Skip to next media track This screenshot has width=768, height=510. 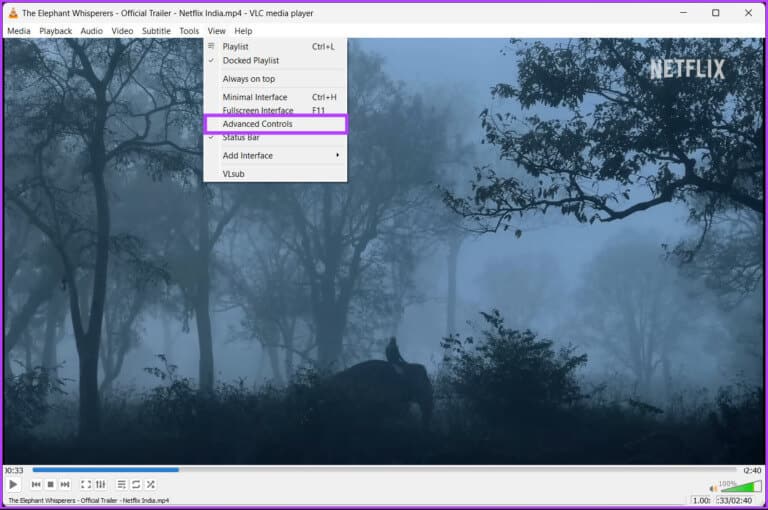click(65, 485)
